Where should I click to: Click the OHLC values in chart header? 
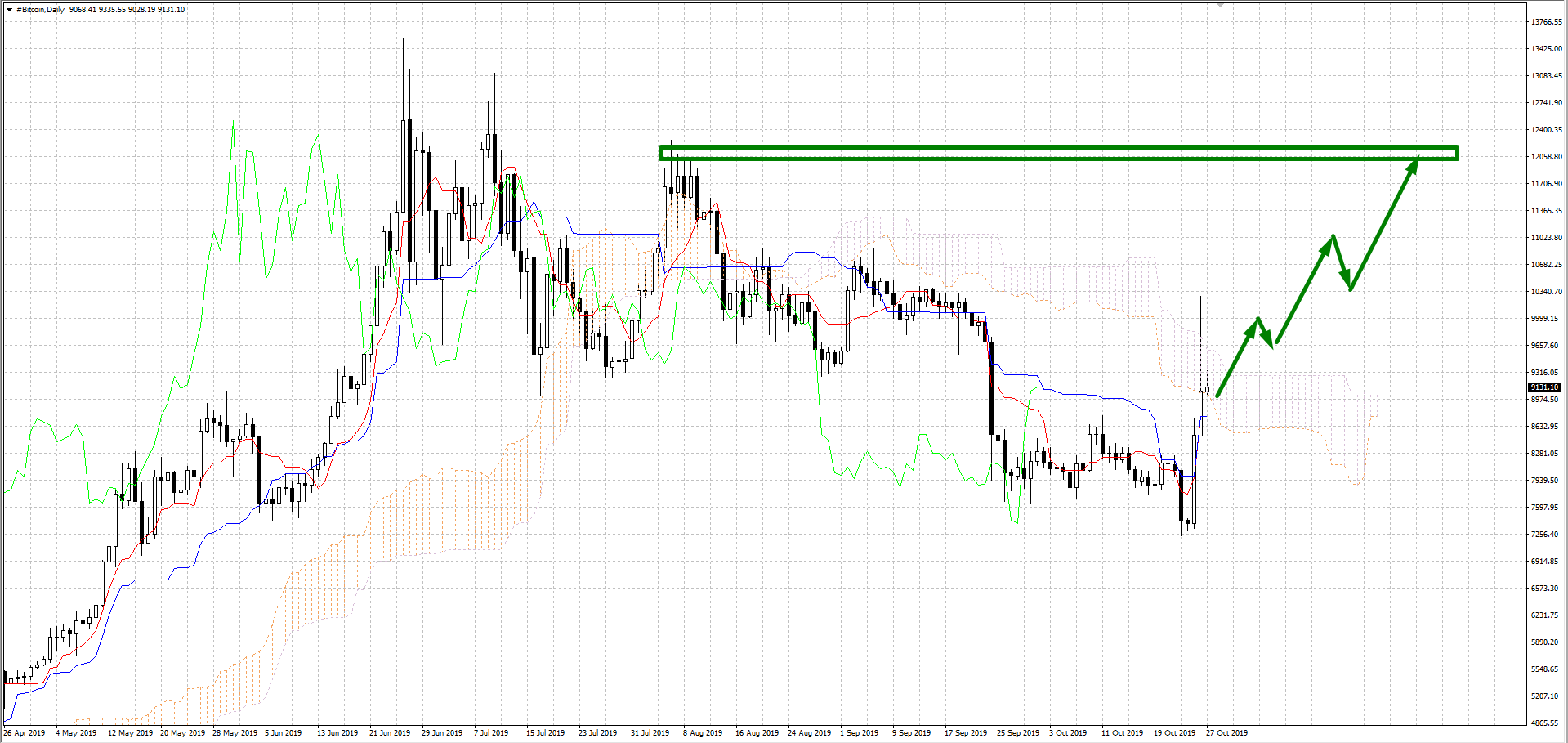127,10
